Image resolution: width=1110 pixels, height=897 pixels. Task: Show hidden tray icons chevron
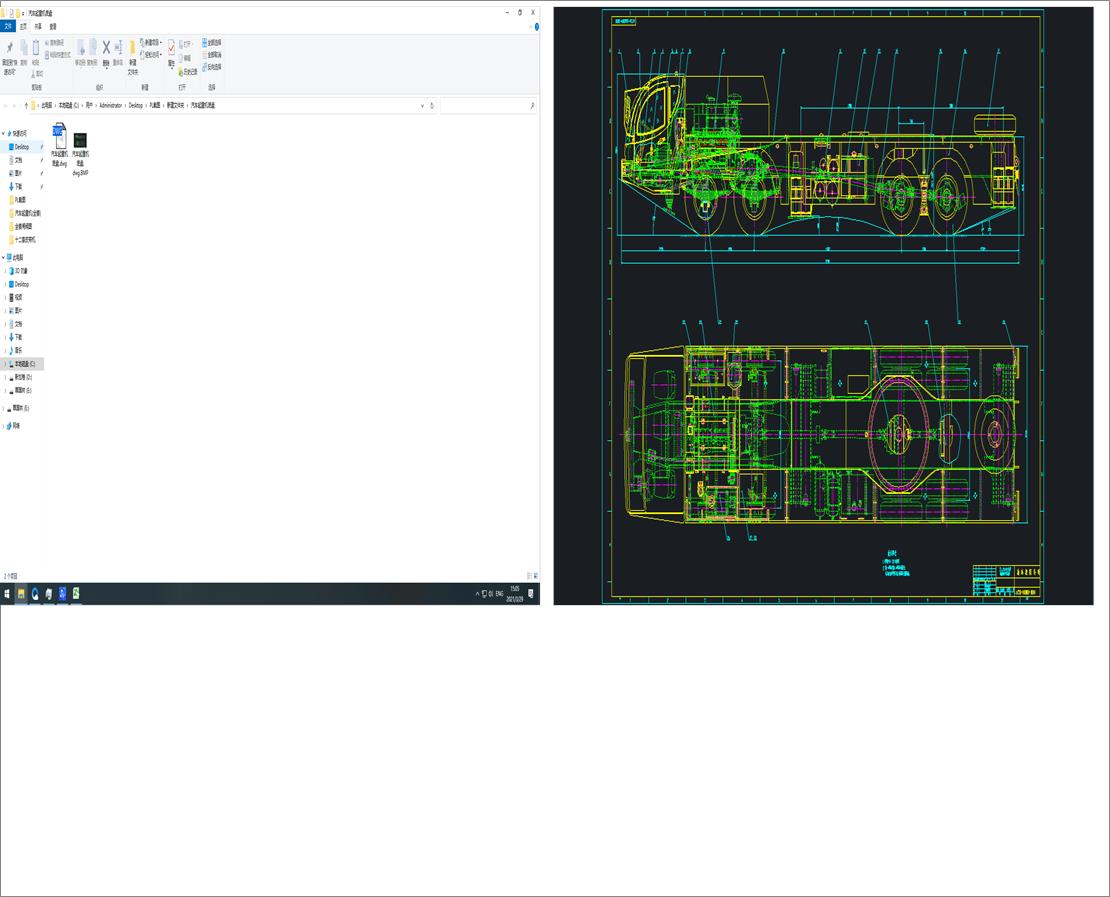(x=478, y=594)
